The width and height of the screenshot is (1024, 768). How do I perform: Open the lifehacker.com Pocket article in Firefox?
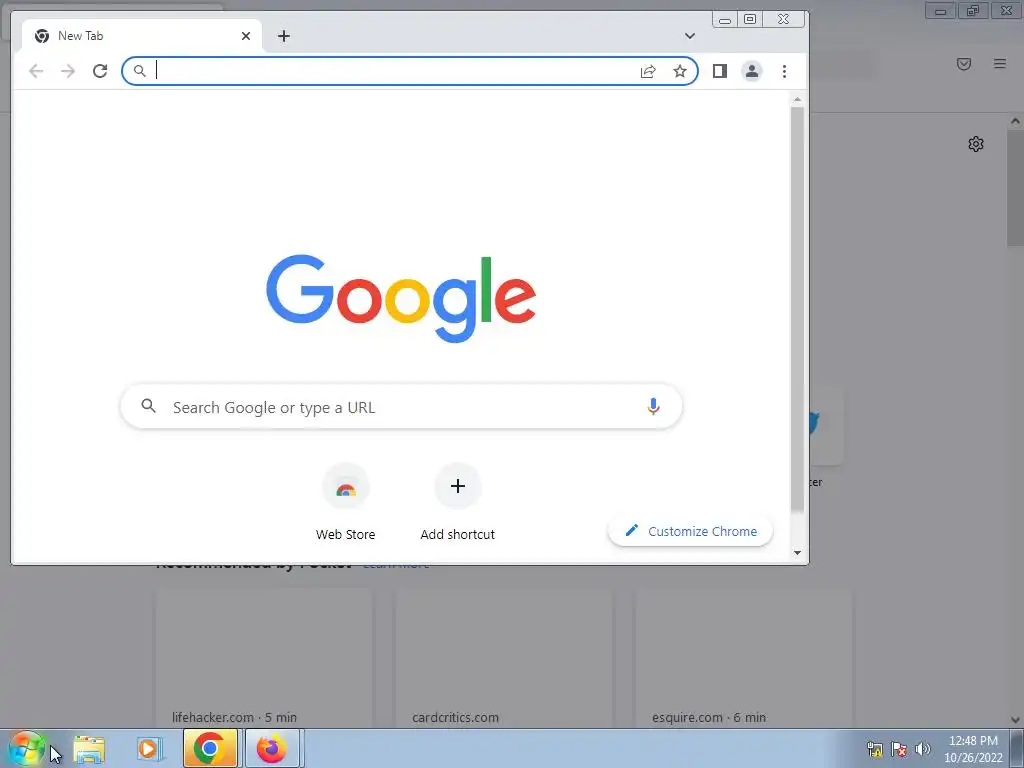click(264, 659)
